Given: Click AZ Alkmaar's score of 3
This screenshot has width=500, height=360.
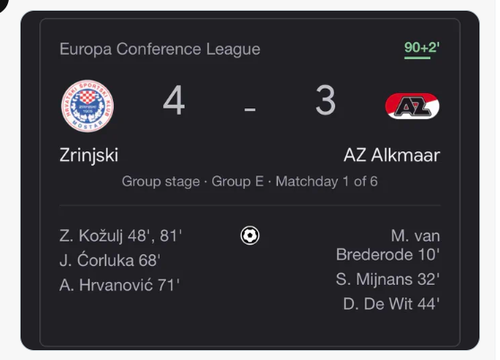Looking at the screenshot, I should pos(326,100).
